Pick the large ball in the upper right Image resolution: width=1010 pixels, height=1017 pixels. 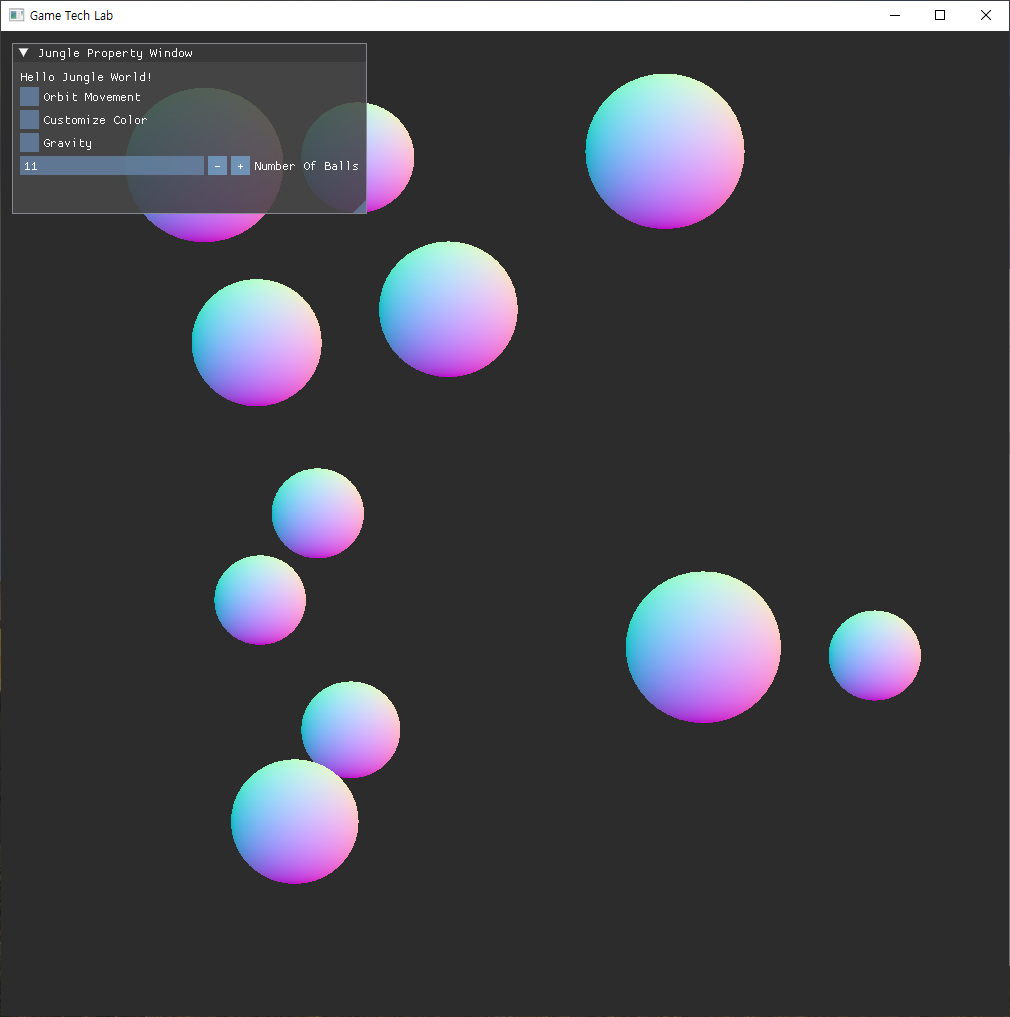tap(665, 151)
